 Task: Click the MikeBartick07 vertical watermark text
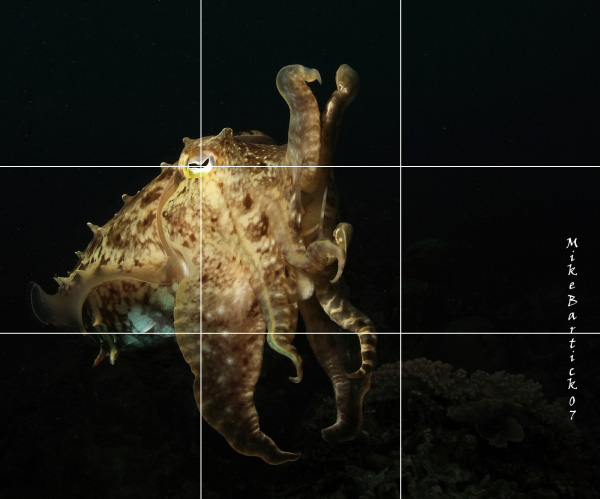571,328
